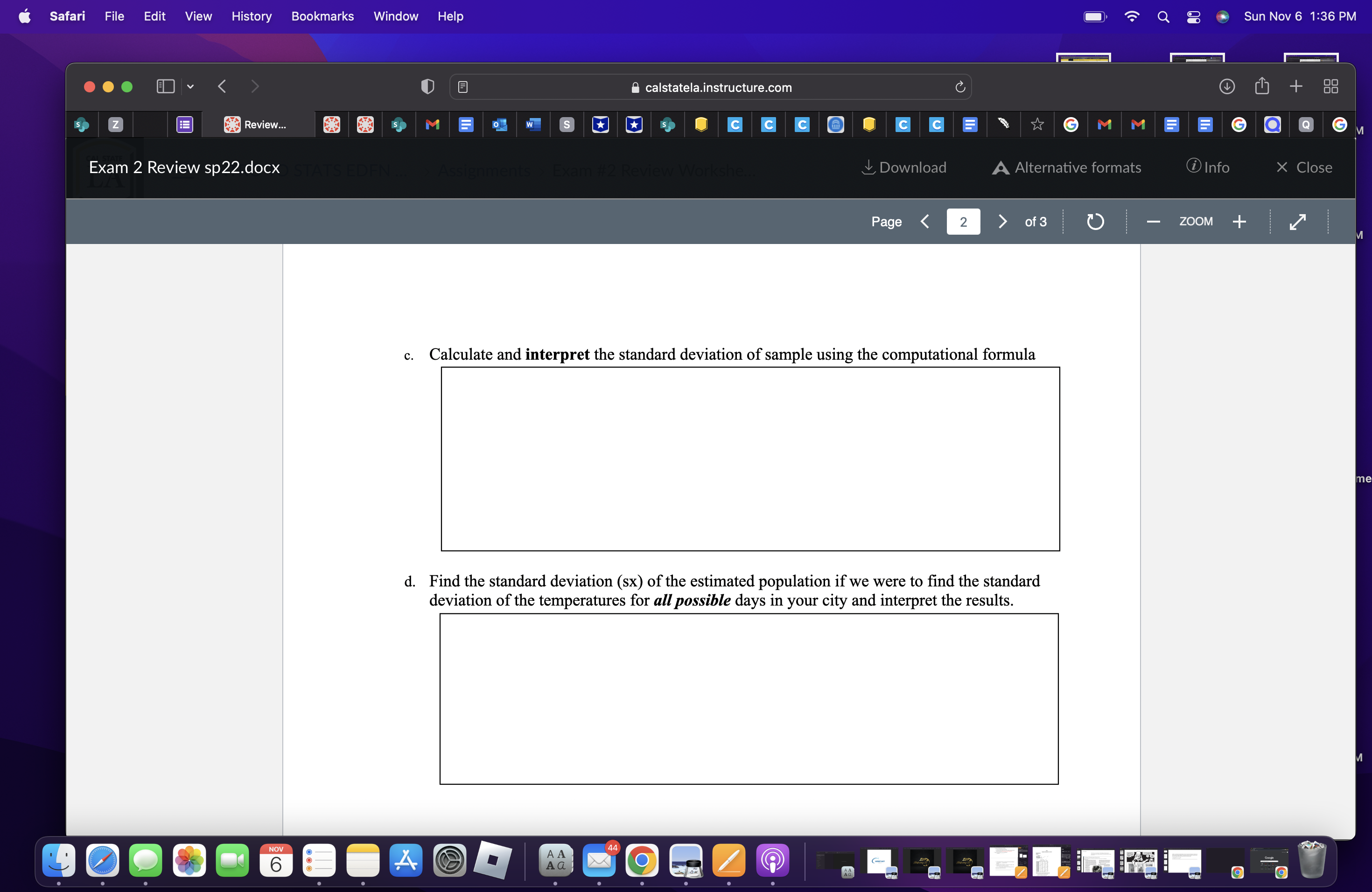Share the current page

click(1262, 86)
